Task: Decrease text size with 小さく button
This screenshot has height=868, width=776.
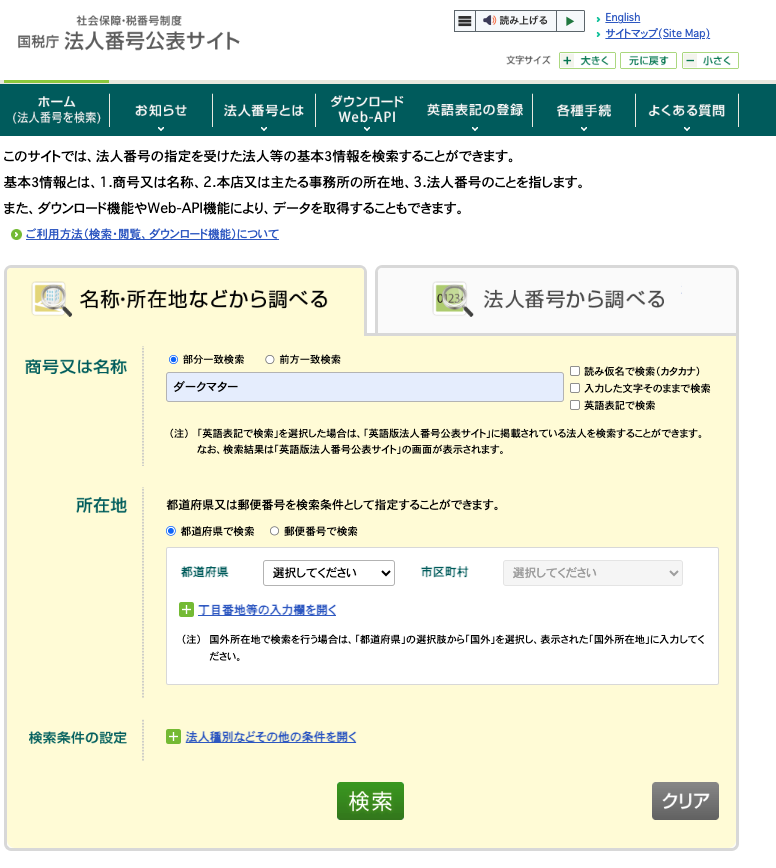Action: point(710,60)
